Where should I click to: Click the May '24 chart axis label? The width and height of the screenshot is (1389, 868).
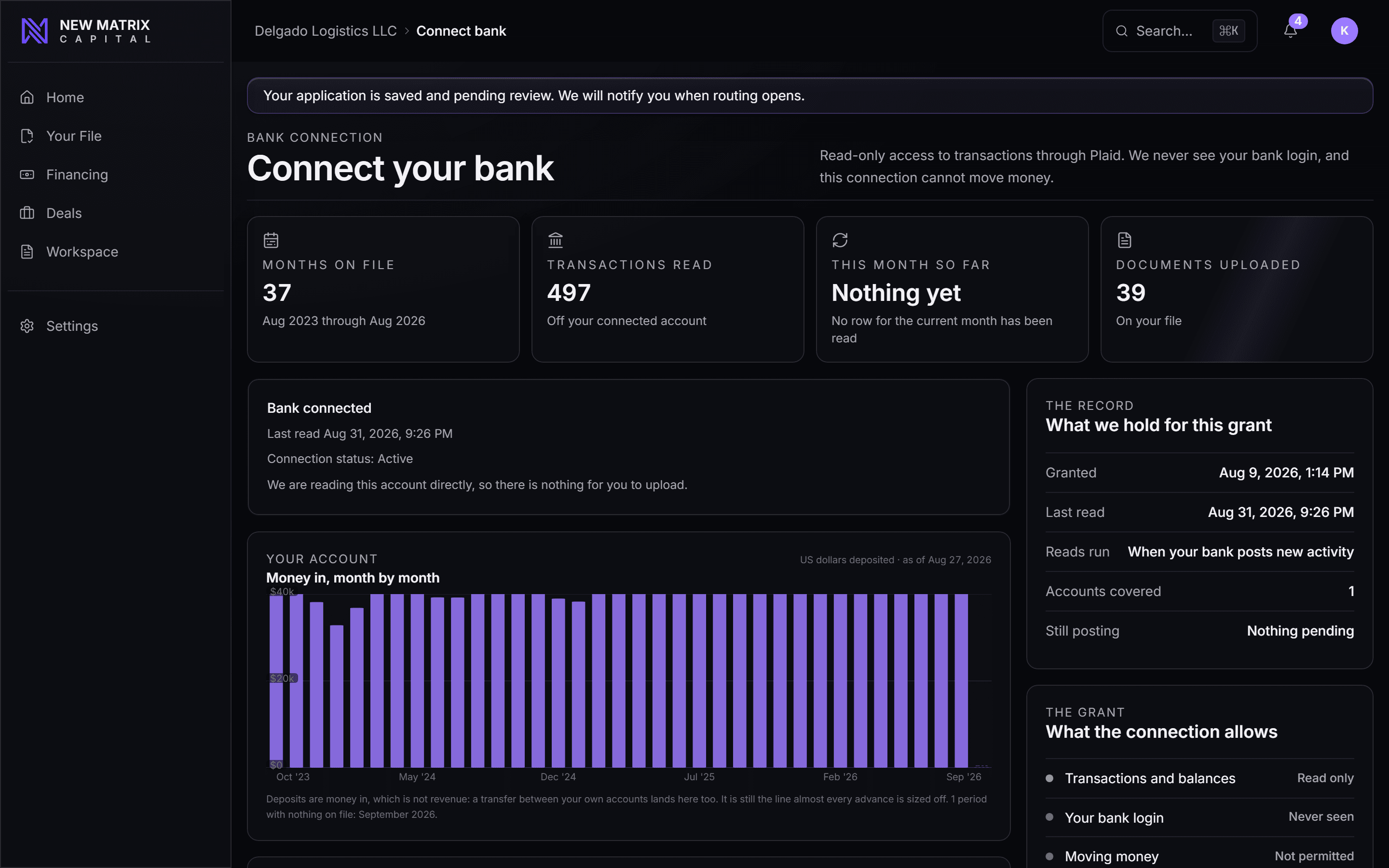pos(417,777)
